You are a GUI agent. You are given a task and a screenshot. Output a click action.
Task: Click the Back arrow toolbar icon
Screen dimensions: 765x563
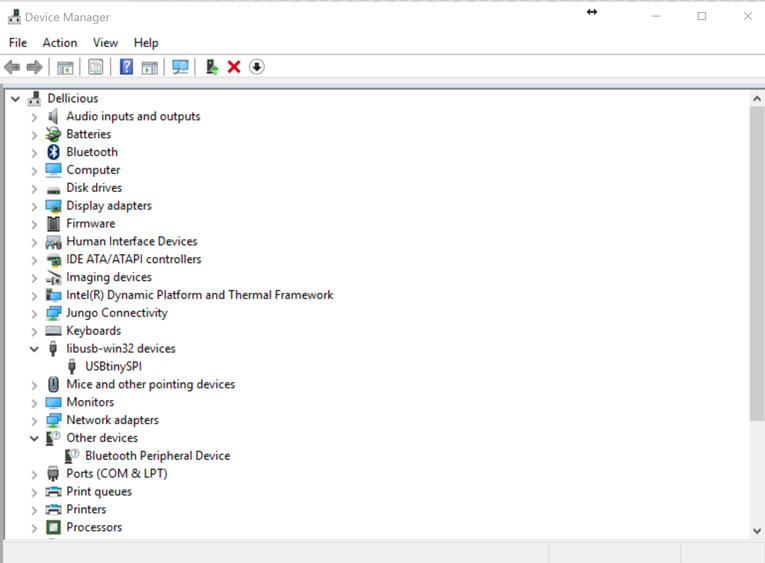pos(12,67)
